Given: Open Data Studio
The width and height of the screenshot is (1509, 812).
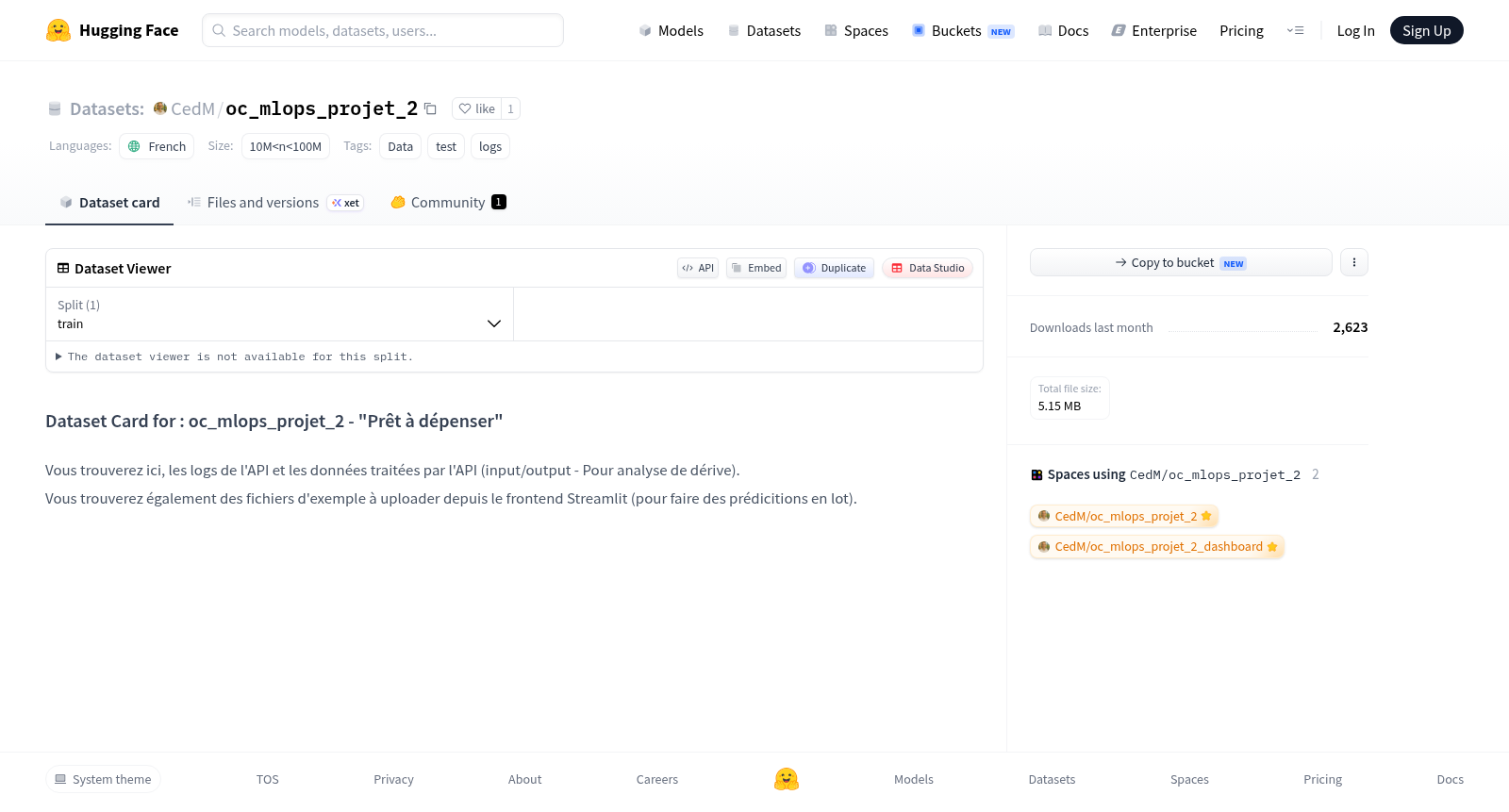Looking at the screenshot, I should (x=927, y=268).
